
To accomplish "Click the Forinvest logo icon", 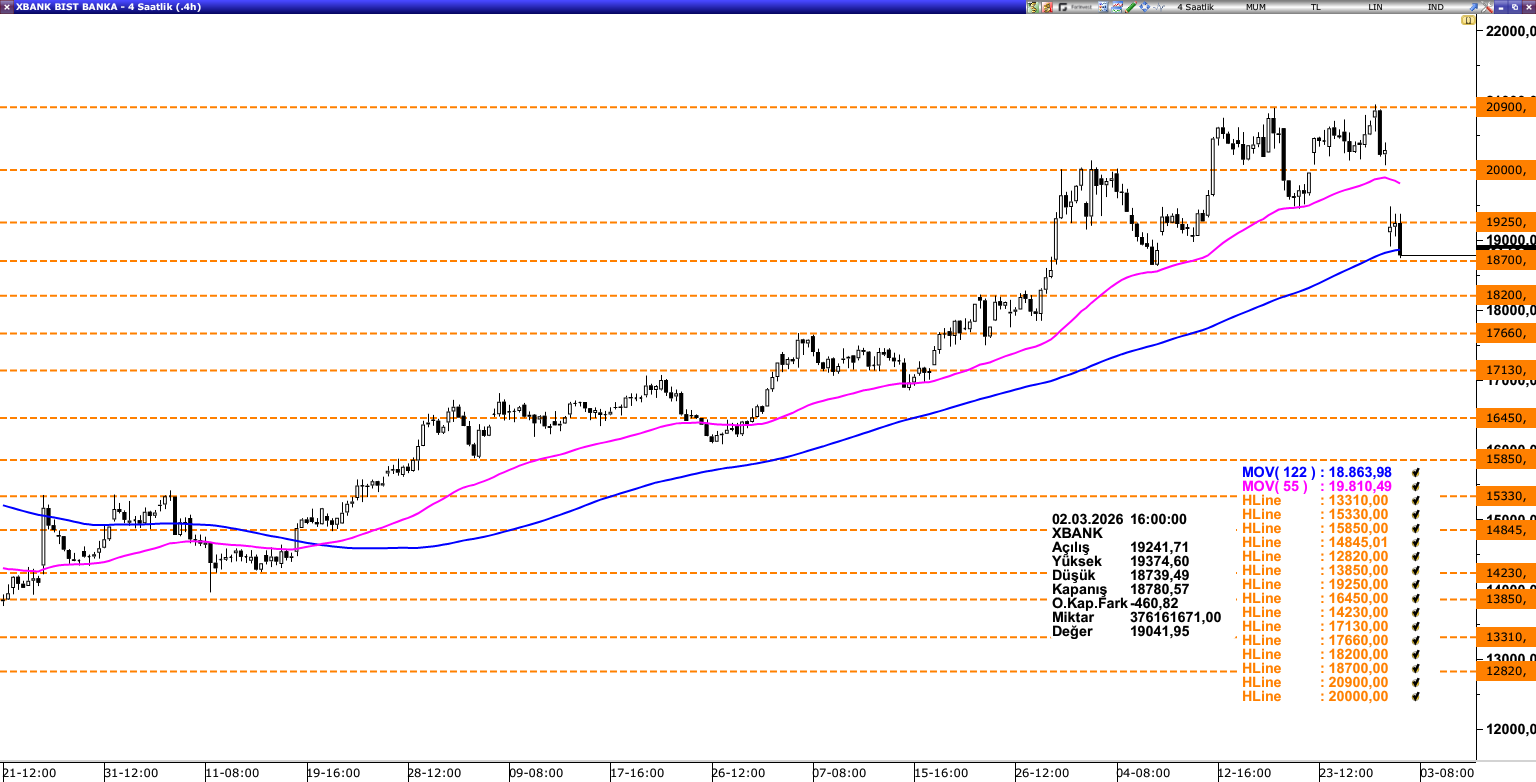I will [1075, 7].
